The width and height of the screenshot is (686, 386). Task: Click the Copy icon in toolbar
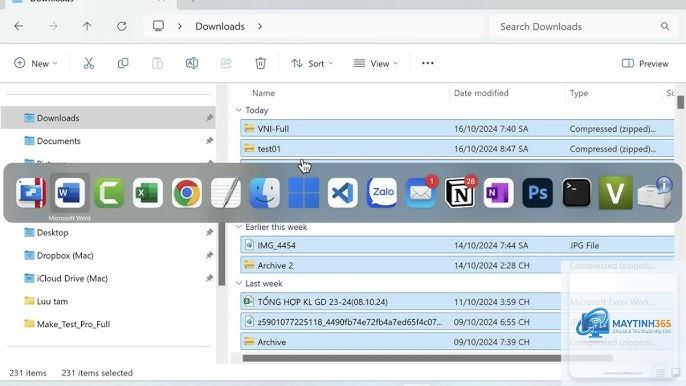[123, 63]
